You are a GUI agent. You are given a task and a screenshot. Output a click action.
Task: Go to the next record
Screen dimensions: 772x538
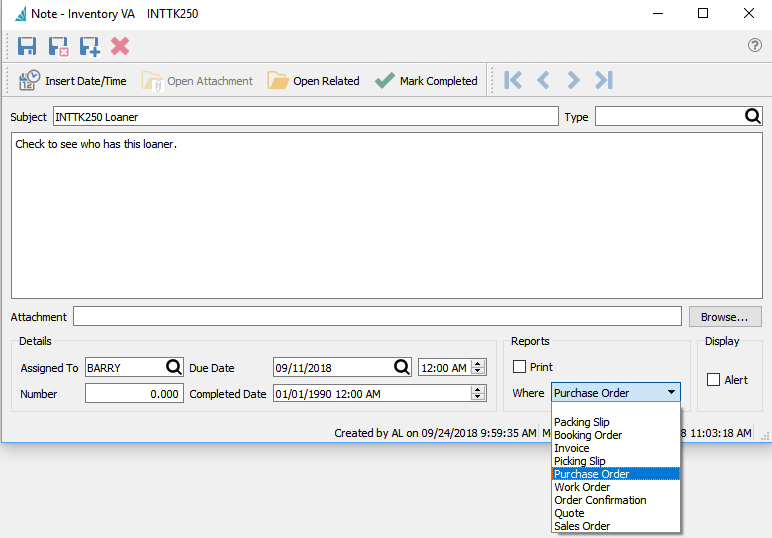click(x=573, y=80)
